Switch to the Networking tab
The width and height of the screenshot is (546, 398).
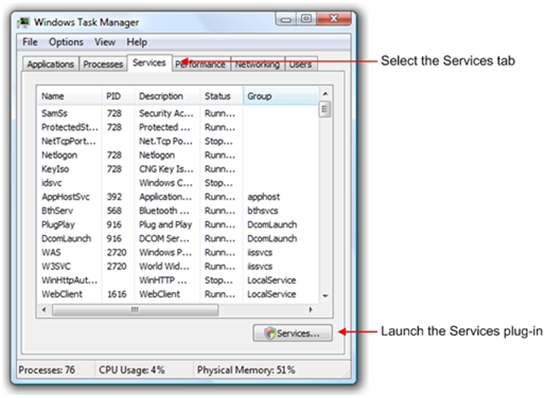click(x=257, y=64)
